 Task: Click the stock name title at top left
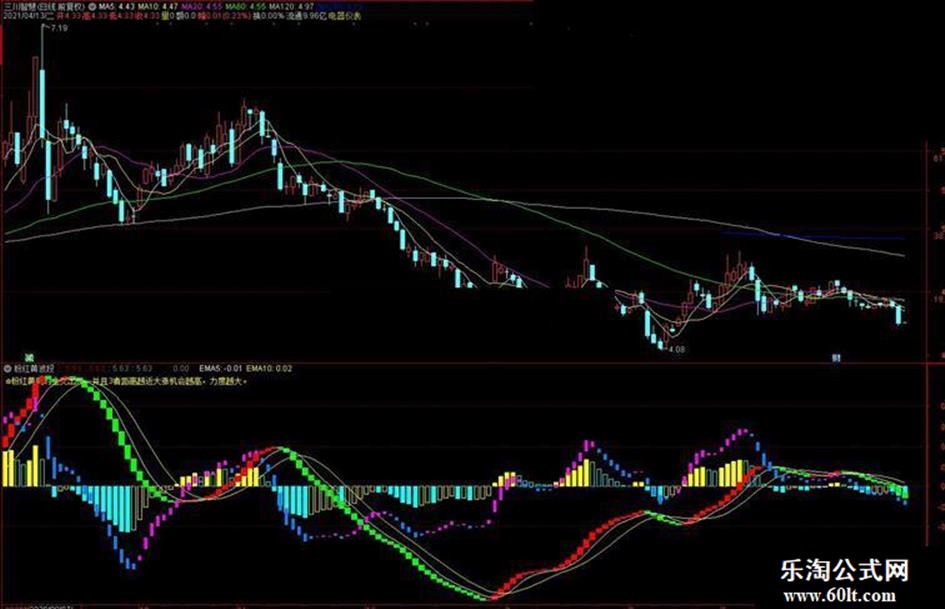pyautogui.click(x=44, y=7)
